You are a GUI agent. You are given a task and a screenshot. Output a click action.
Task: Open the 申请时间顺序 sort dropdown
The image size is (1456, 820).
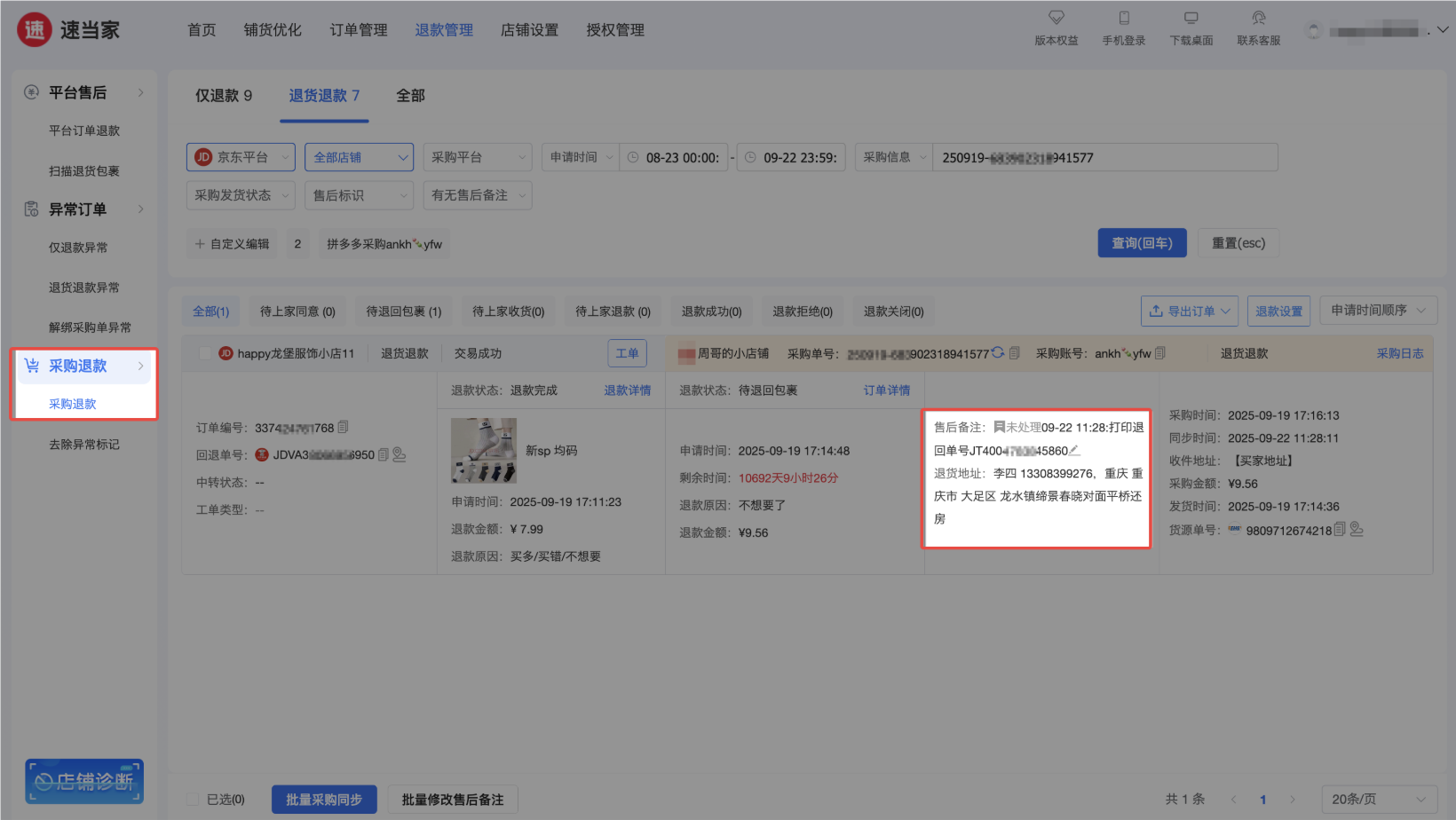pyautogui.click(x=1378, y=311)
